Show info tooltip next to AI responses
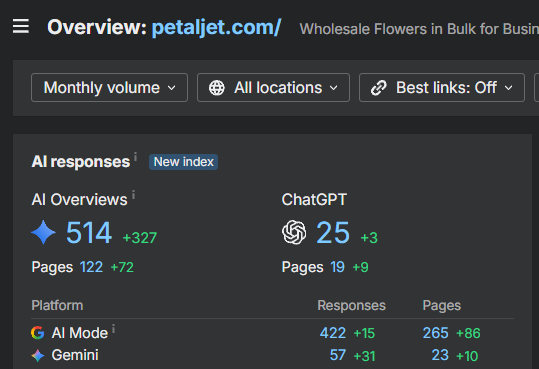 click(135, 157)
